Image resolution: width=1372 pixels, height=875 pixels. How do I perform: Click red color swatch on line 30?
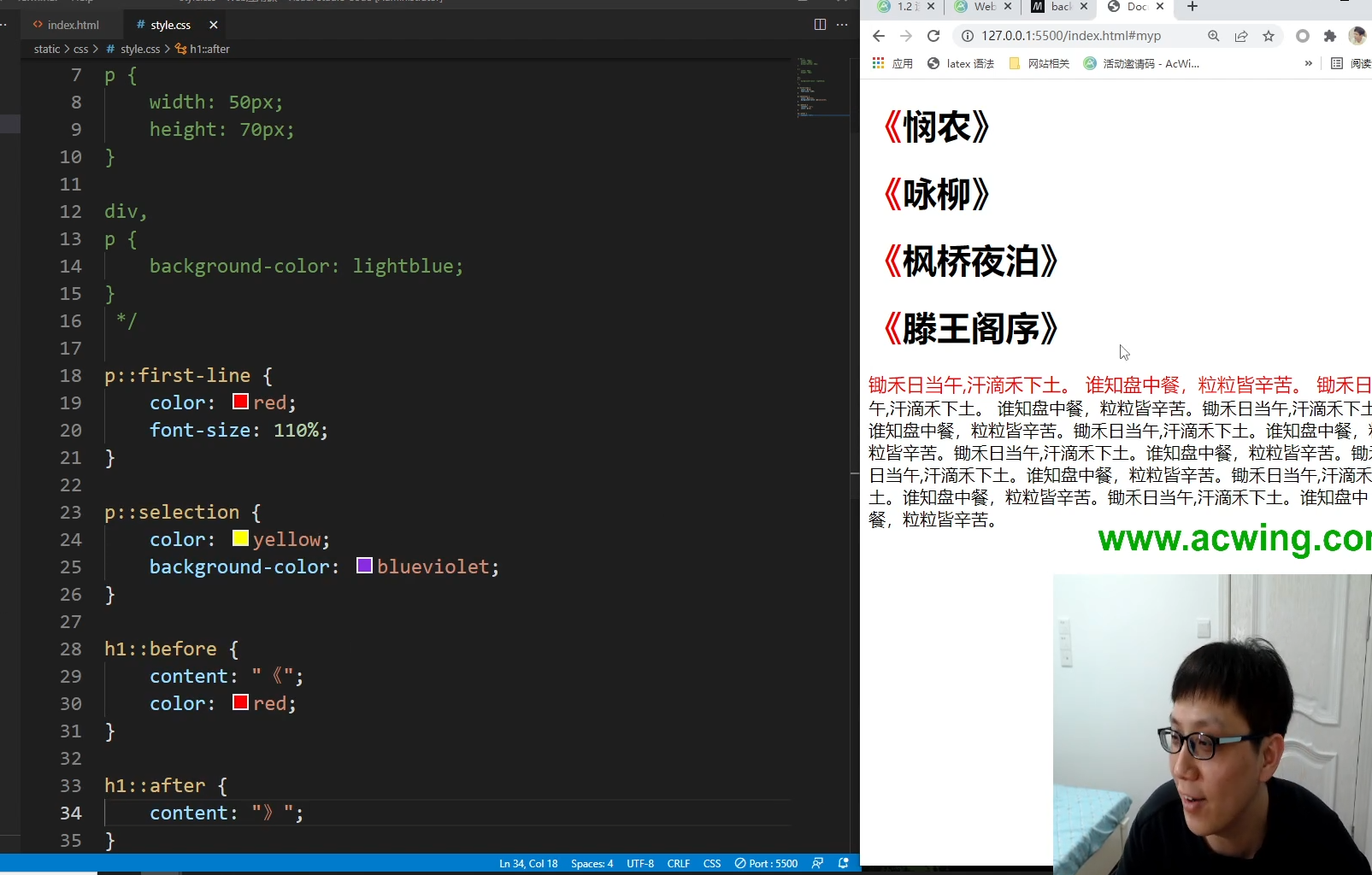pos(240,702)
